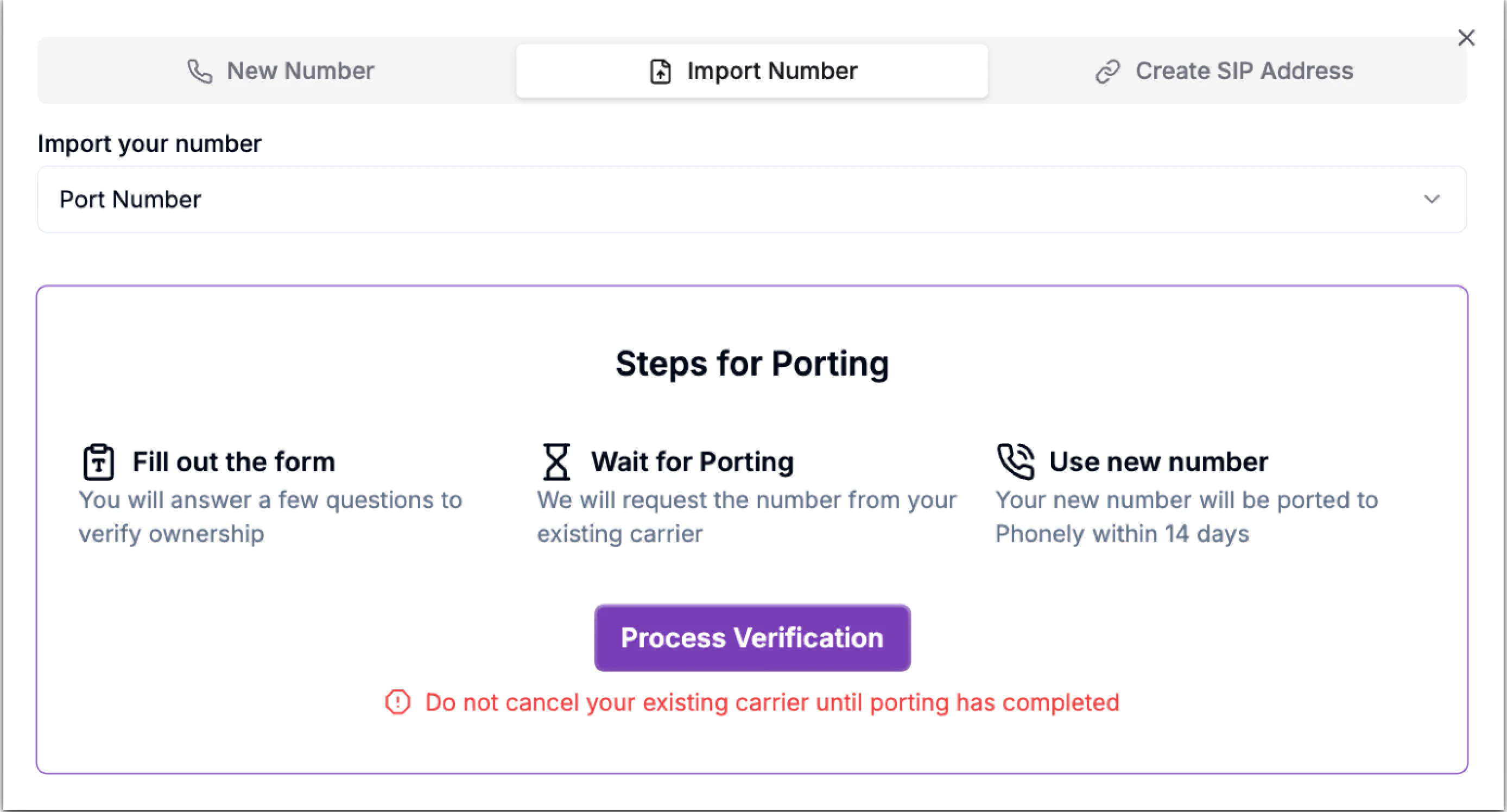The width and height of the screenshot is (1507, 812).
Task: Click the red carrier cancellation warning text
Action: tap(772, 702)
